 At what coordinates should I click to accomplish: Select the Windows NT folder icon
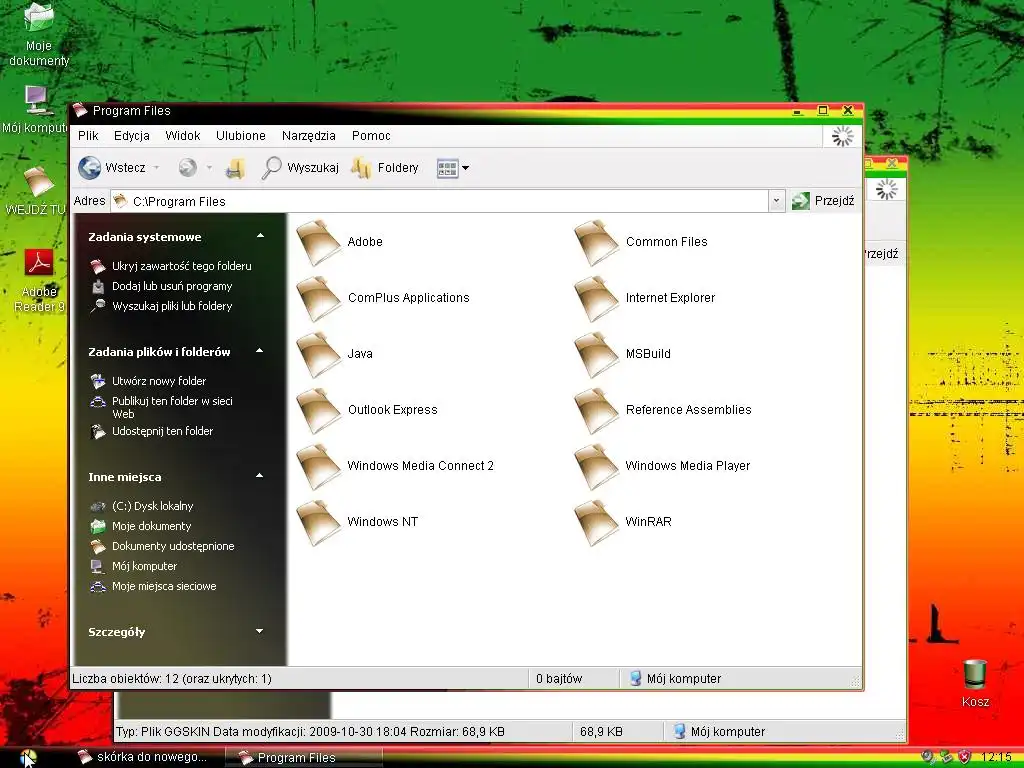pyautogui.click(x=319, y=522)
